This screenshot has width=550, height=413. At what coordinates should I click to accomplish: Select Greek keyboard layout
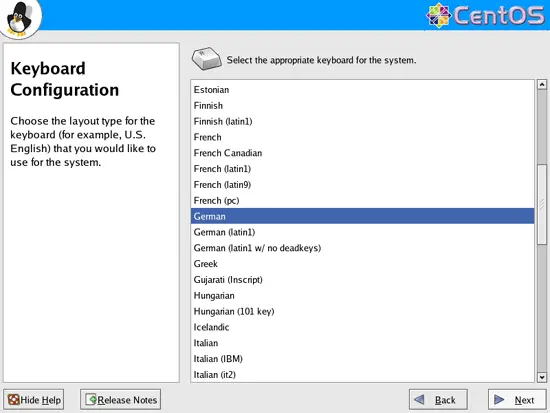coord(362,264)
